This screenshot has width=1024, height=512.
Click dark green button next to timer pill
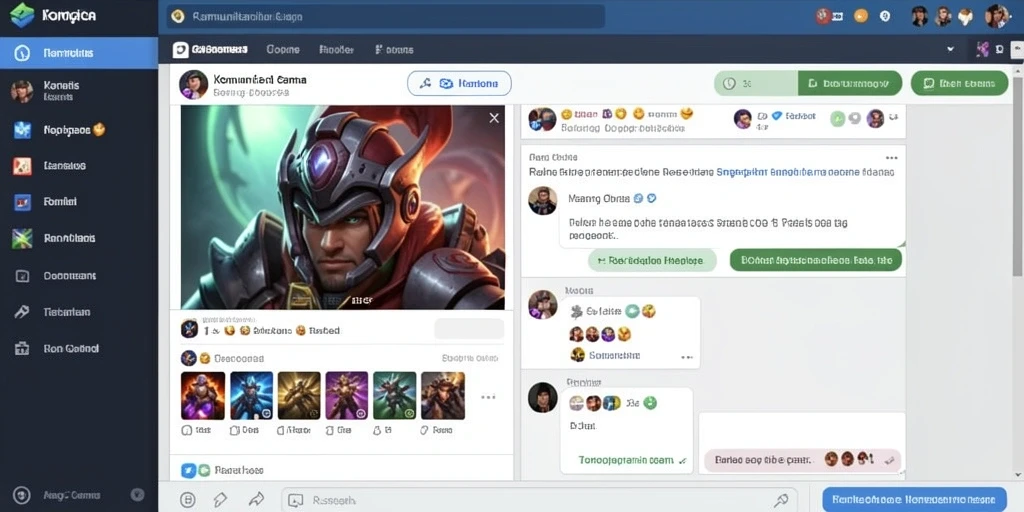click(x=850, y=84)
